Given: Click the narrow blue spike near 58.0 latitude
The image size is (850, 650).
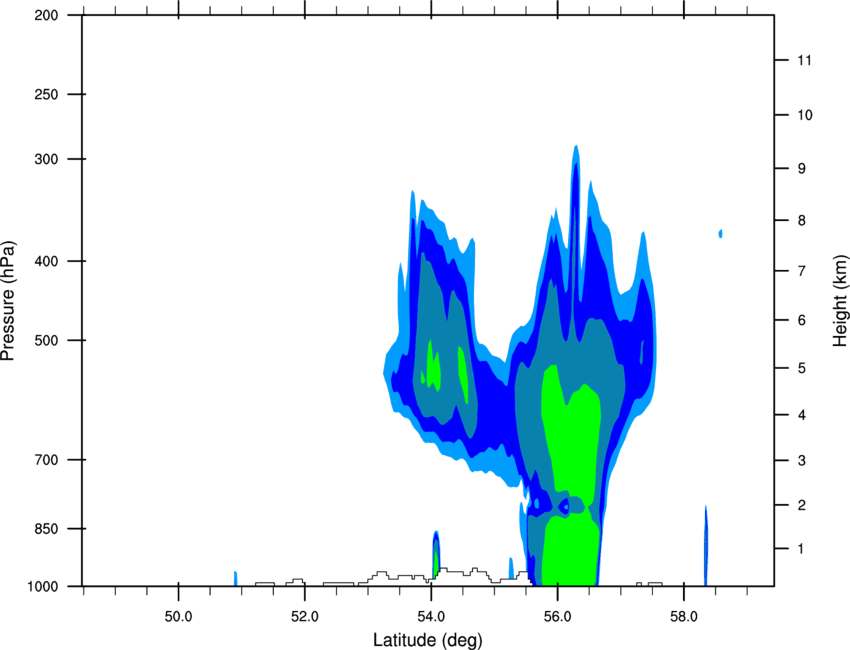Looking at the screenshot, I should coord(706,545).
